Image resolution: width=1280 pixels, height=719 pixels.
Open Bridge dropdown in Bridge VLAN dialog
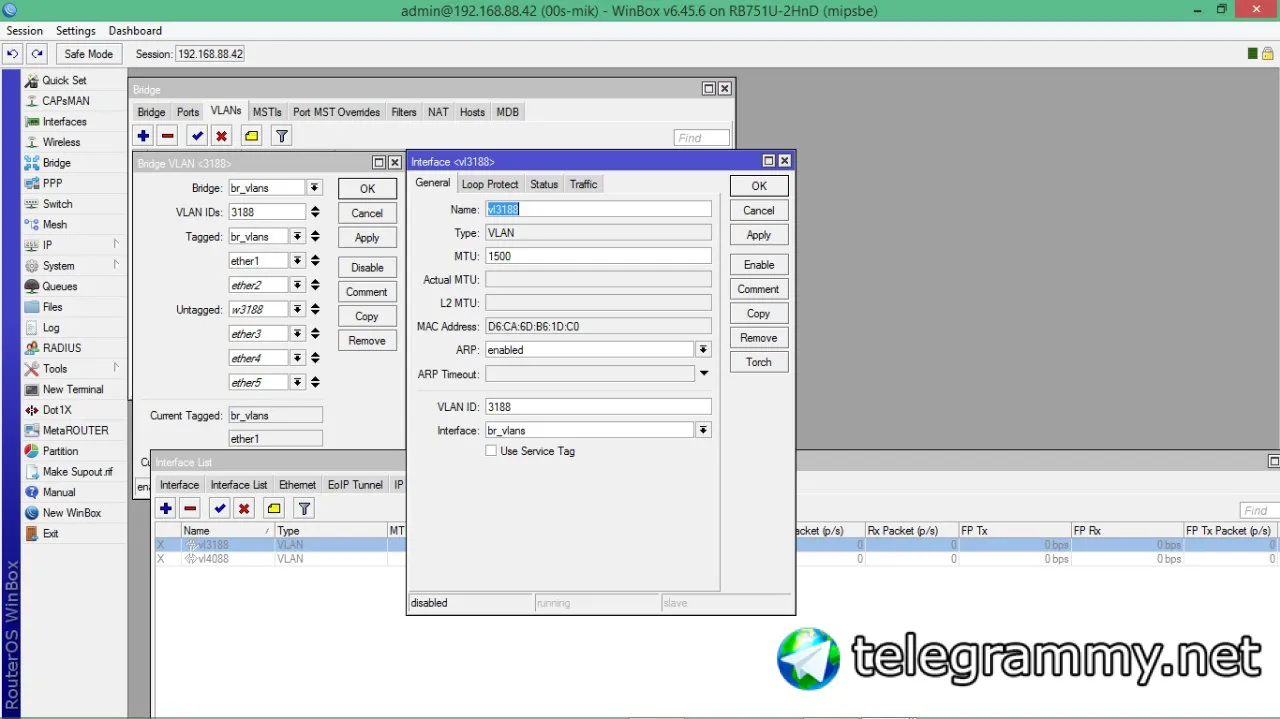pyautogui.click(x=314, y=188)
